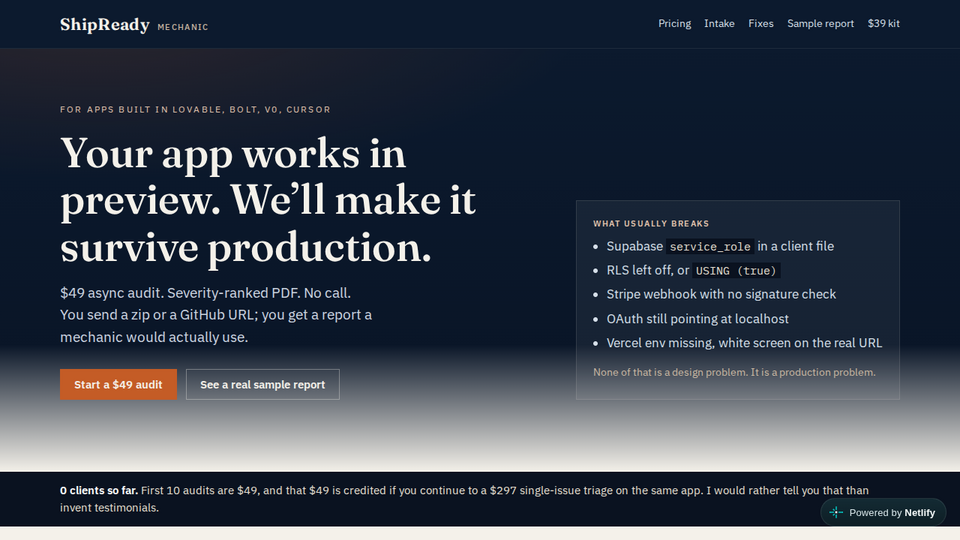Select the Fixes nav link

[x=760, y=23]
